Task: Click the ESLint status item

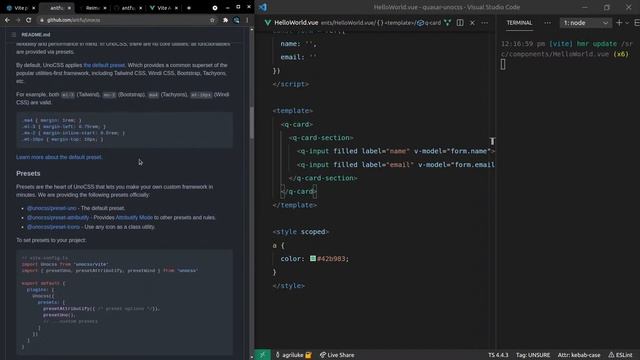Action: [620, 355]
